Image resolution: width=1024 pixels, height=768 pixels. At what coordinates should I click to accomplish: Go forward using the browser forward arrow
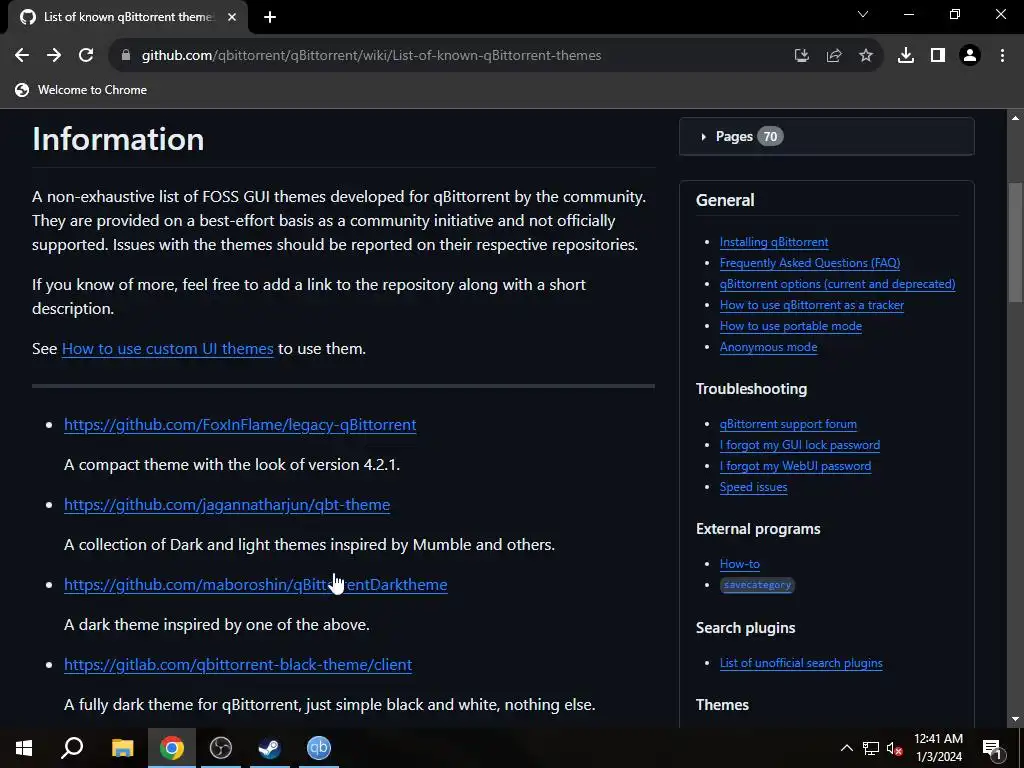pos(54,56)
